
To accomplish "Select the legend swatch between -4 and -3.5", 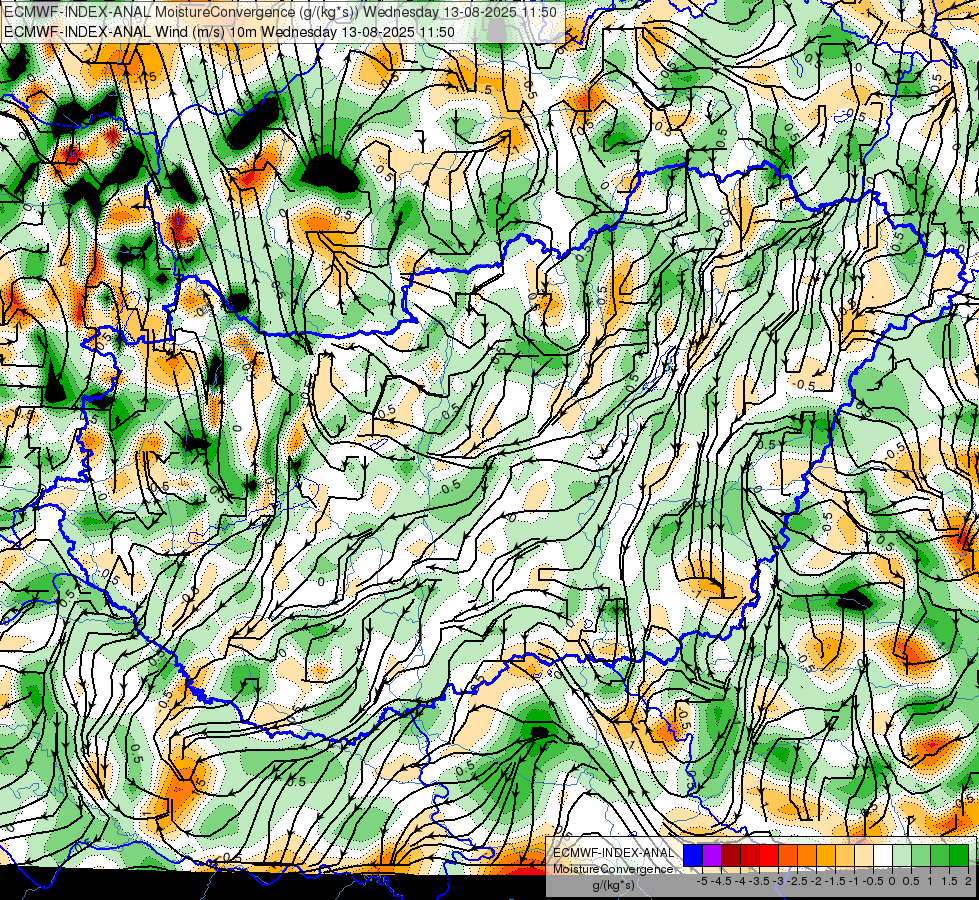I will (750, 856).
